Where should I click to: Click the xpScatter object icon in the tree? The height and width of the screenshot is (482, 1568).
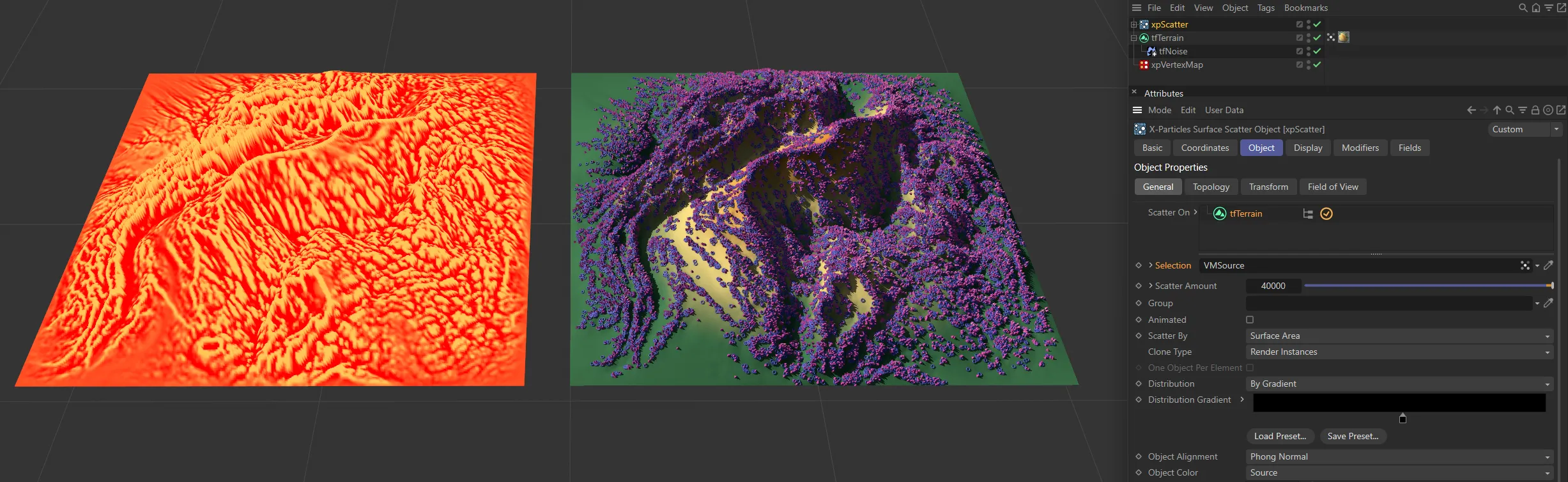(x=1144, y=24)
